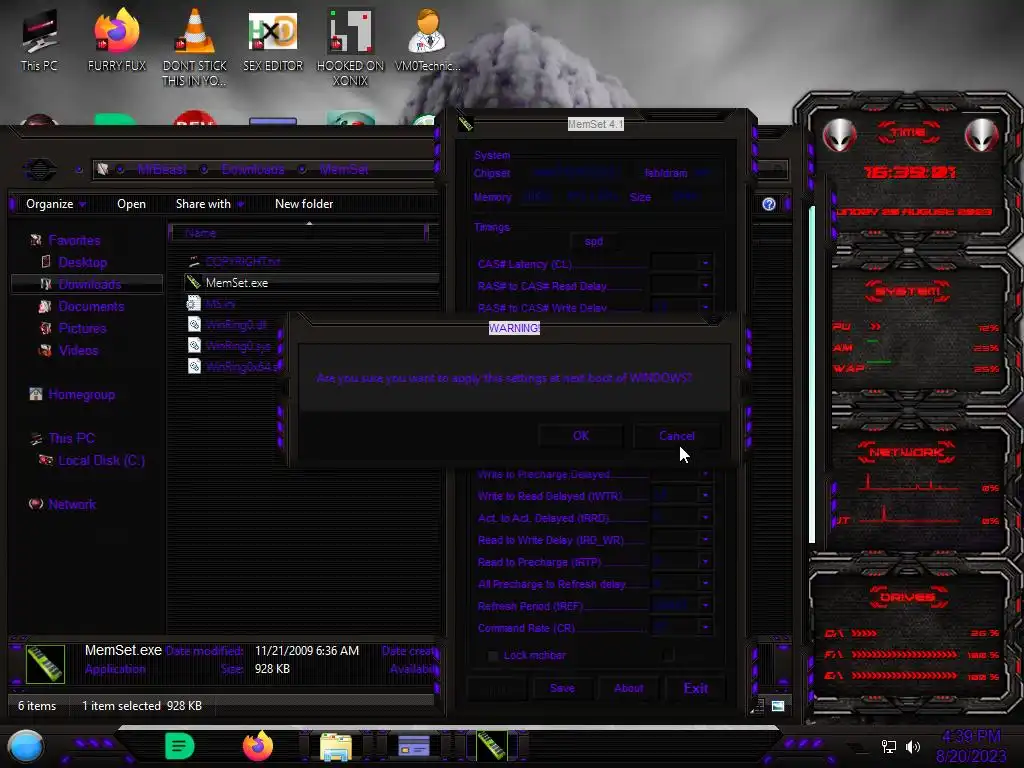This screenshot has width=1024, height=768.
Task: Select MrBeast breadcrumb in address bar
Action: click(162, 170)
